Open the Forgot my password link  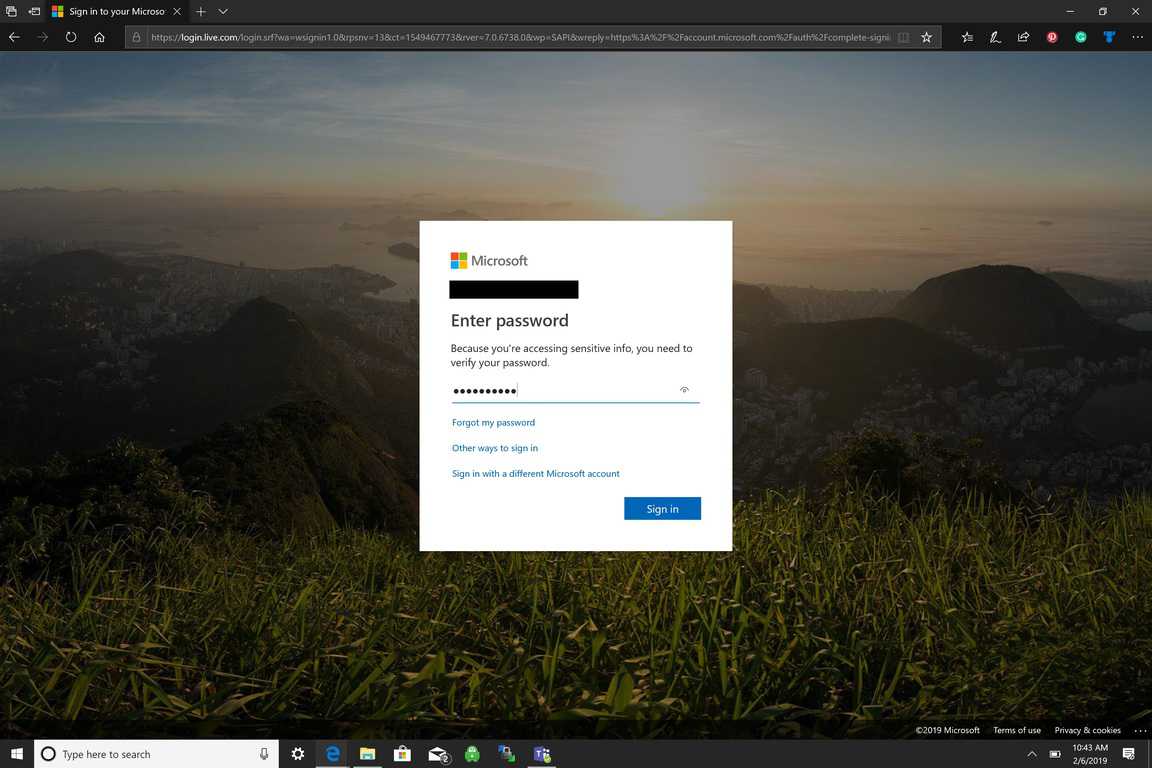493,423
